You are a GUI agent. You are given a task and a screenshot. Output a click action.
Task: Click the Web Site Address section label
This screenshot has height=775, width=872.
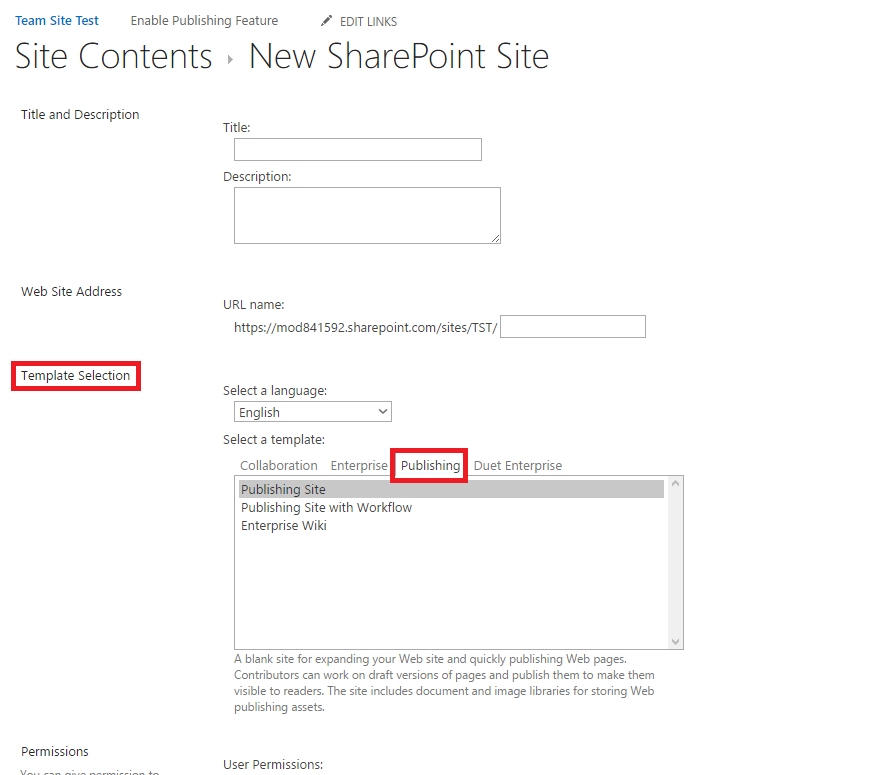click(71, 291)
